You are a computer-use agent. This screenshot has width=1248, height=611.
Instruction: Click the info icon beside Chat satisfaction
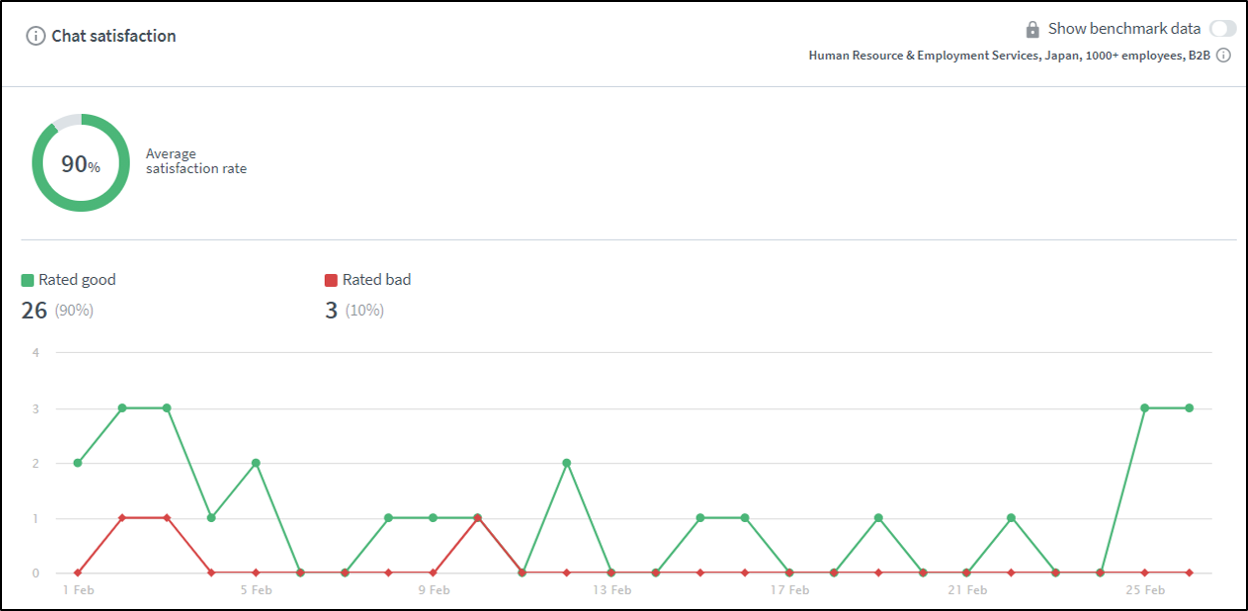point(36,36)
